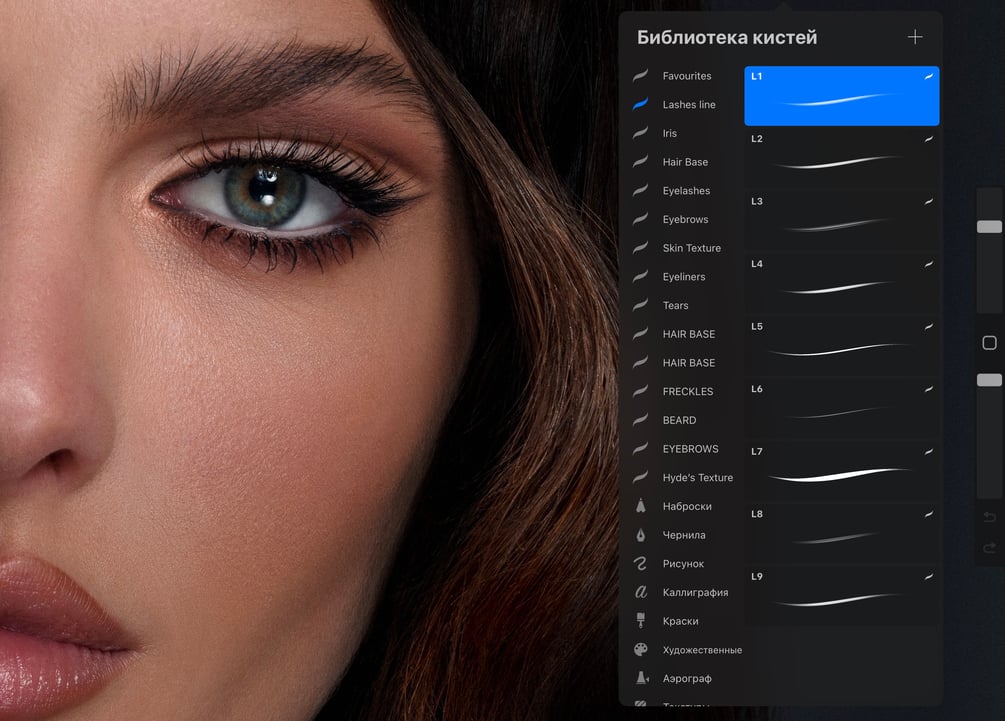
Task: Click the undo arrow in sidebar
Action: coord(989,517)
